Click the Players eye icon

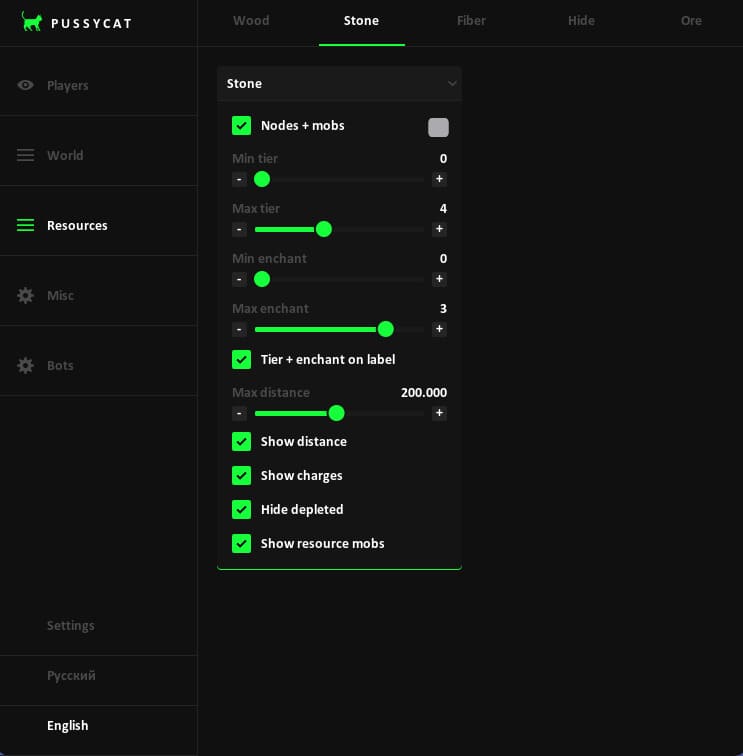click(26, 85)
